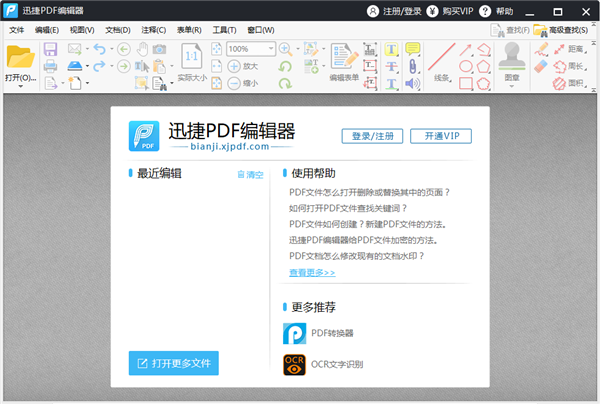Click the speaker sound annotation icon
The image size is (600, 404).
point(412,83)
